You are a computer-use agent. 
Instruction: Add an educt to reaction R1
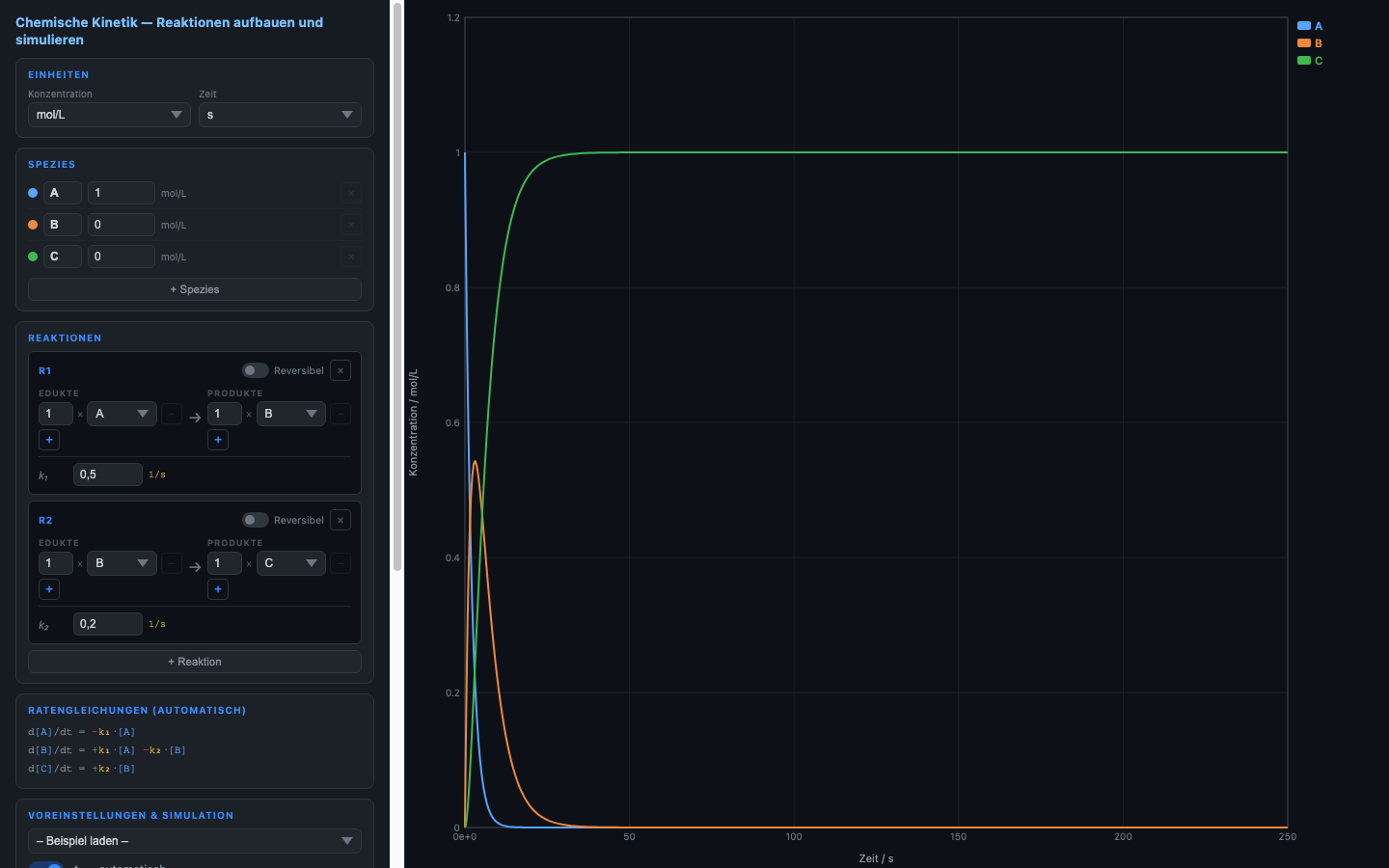pos(49,440)
